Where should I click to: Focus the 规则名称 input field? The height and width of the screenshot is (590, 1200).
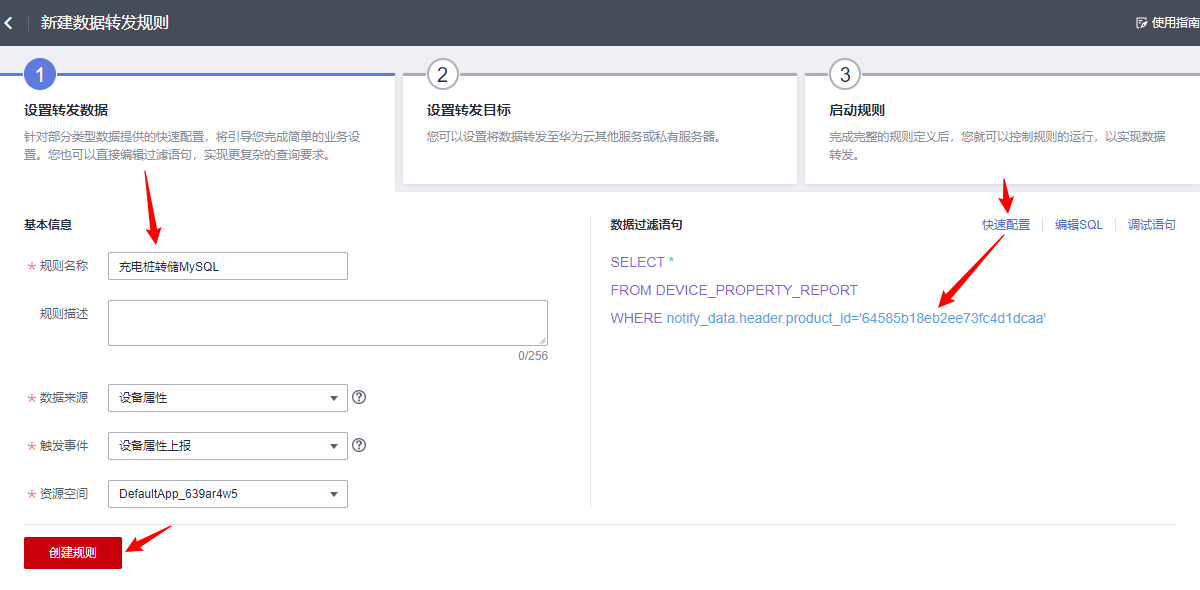(227, 266)
